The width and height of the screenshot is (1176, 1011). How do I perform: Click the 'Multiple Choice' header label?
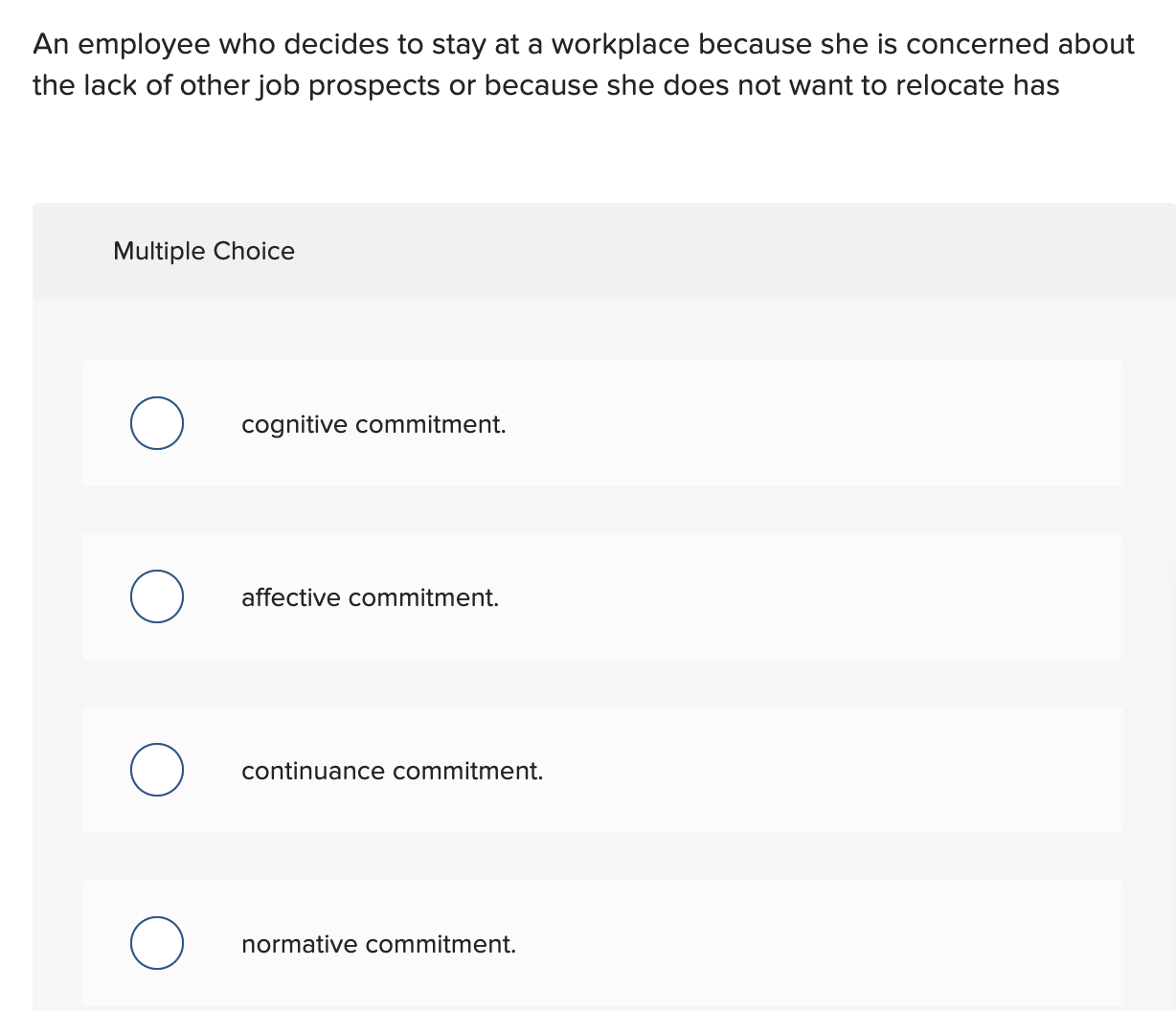(204, 251)
